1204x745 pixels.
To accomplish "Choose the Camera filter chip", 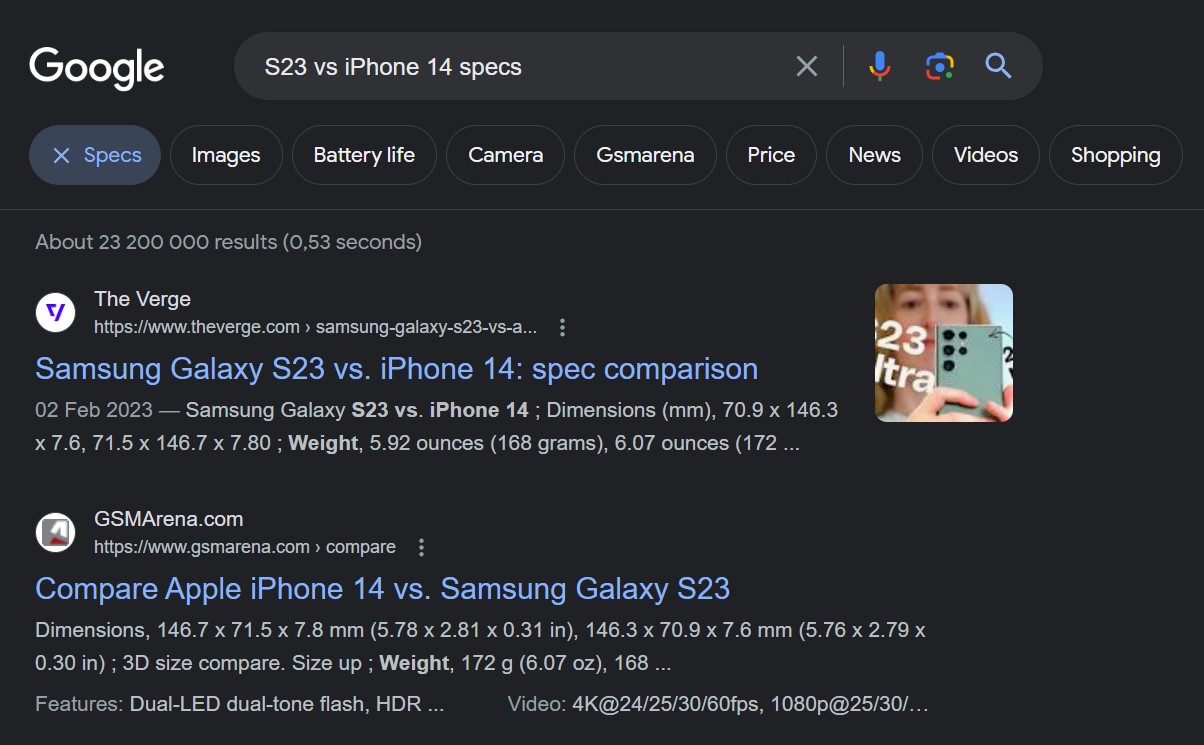I will [x=506, y=155].
